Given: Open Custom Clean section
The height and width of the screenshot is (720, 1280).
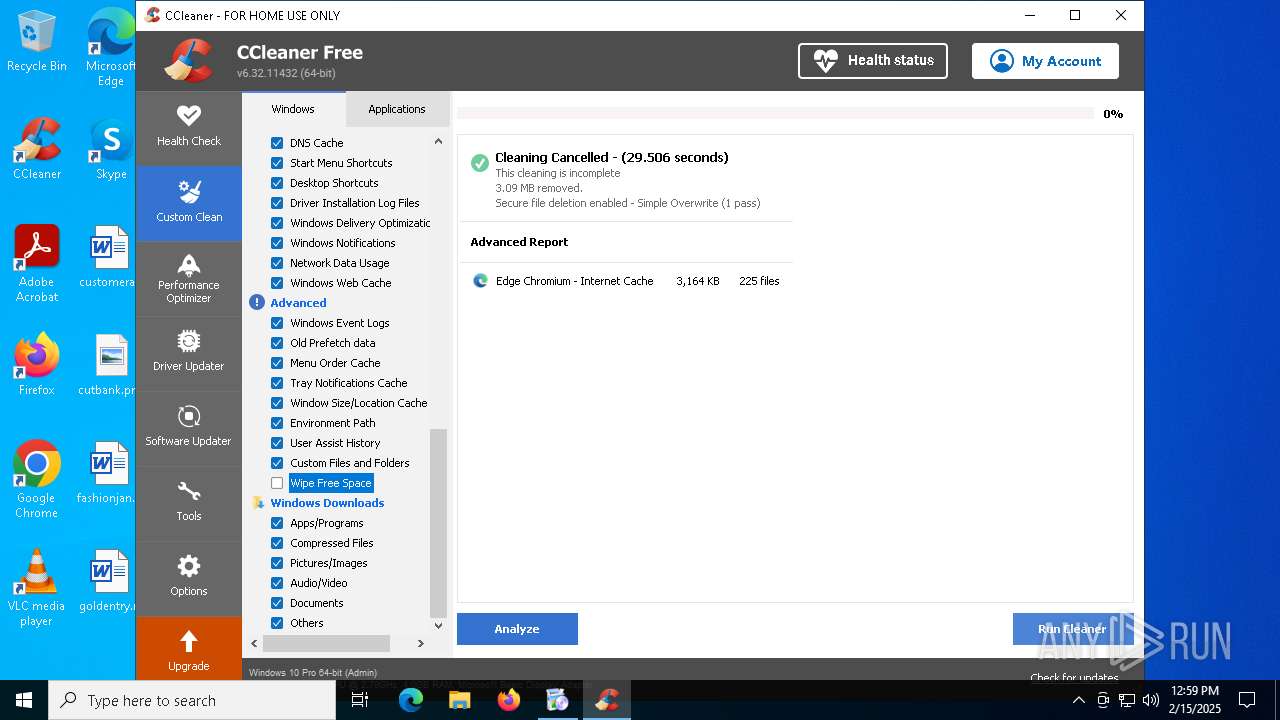Looking at the screenshot, I should (188, 202).
